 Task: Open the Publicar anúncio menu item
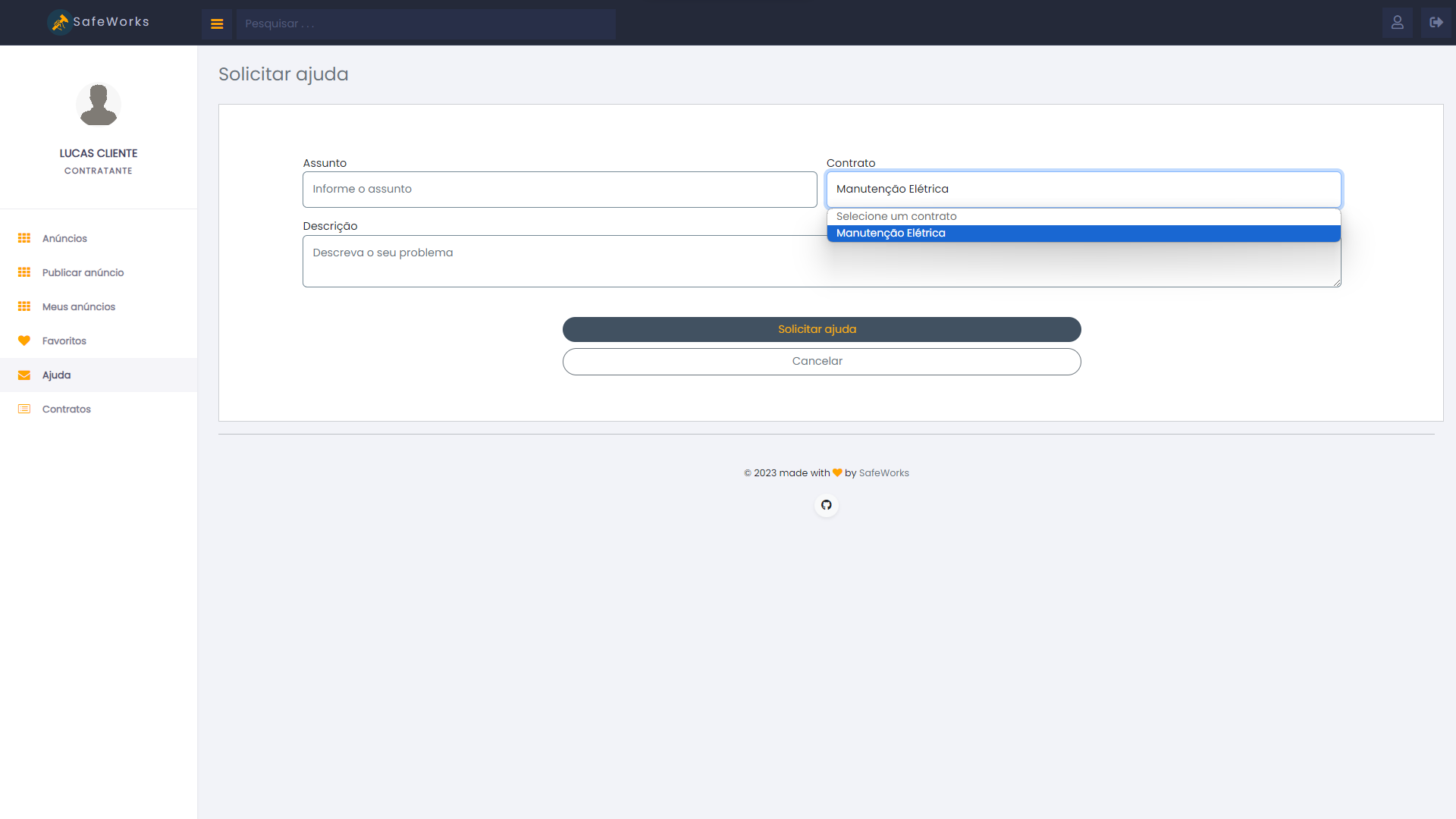[x=83, y=273]
